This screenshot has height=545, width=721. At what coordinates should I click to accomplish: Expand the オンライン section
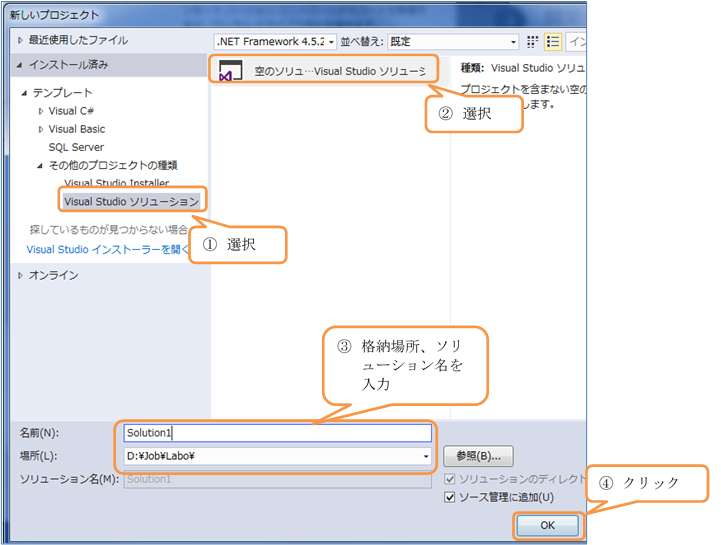19,275
